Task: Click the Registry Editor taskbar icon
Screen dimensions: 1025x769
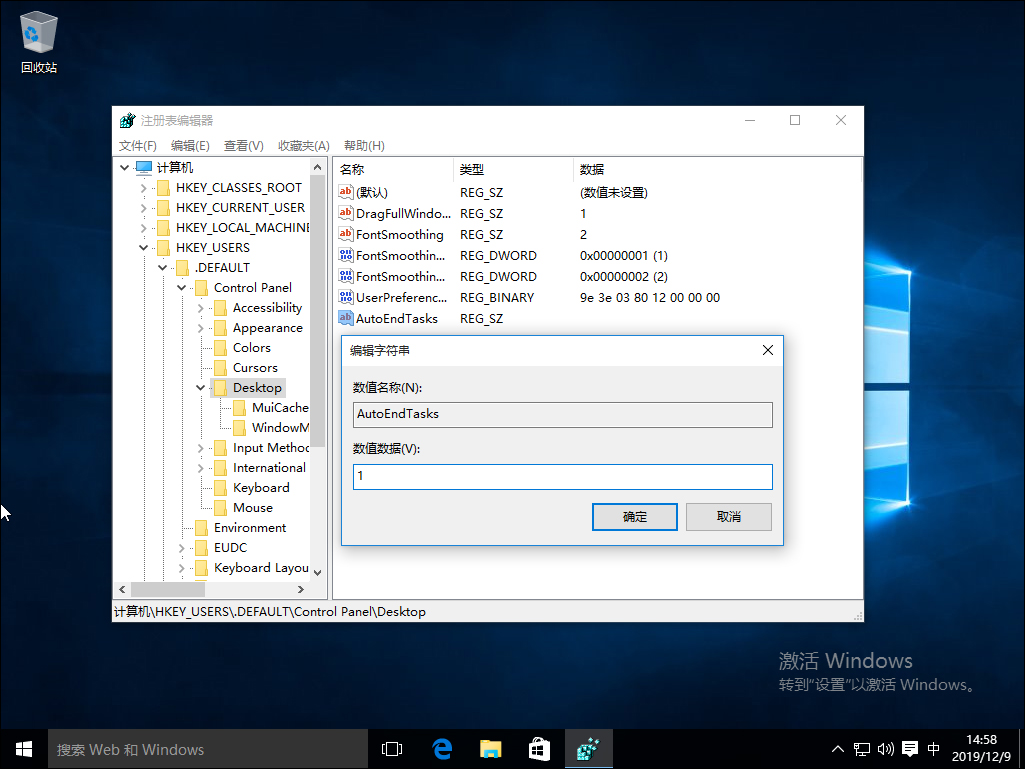Action: [589, 748]
